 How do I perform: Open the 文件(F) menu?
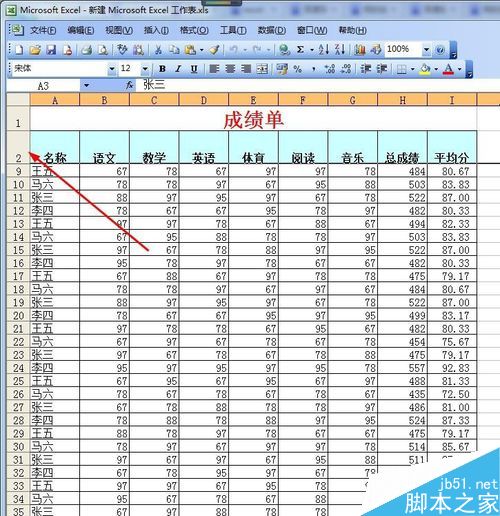click(43, 31)
